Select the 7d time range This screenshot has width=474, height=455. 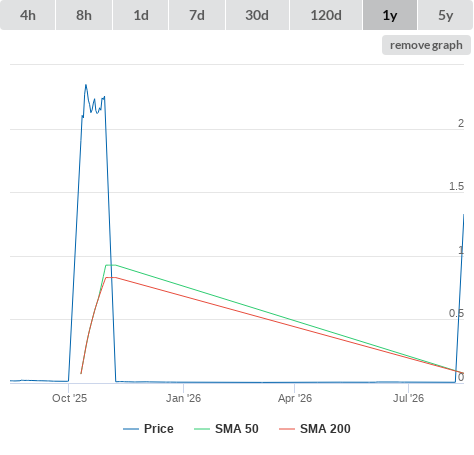pos(197,15)
